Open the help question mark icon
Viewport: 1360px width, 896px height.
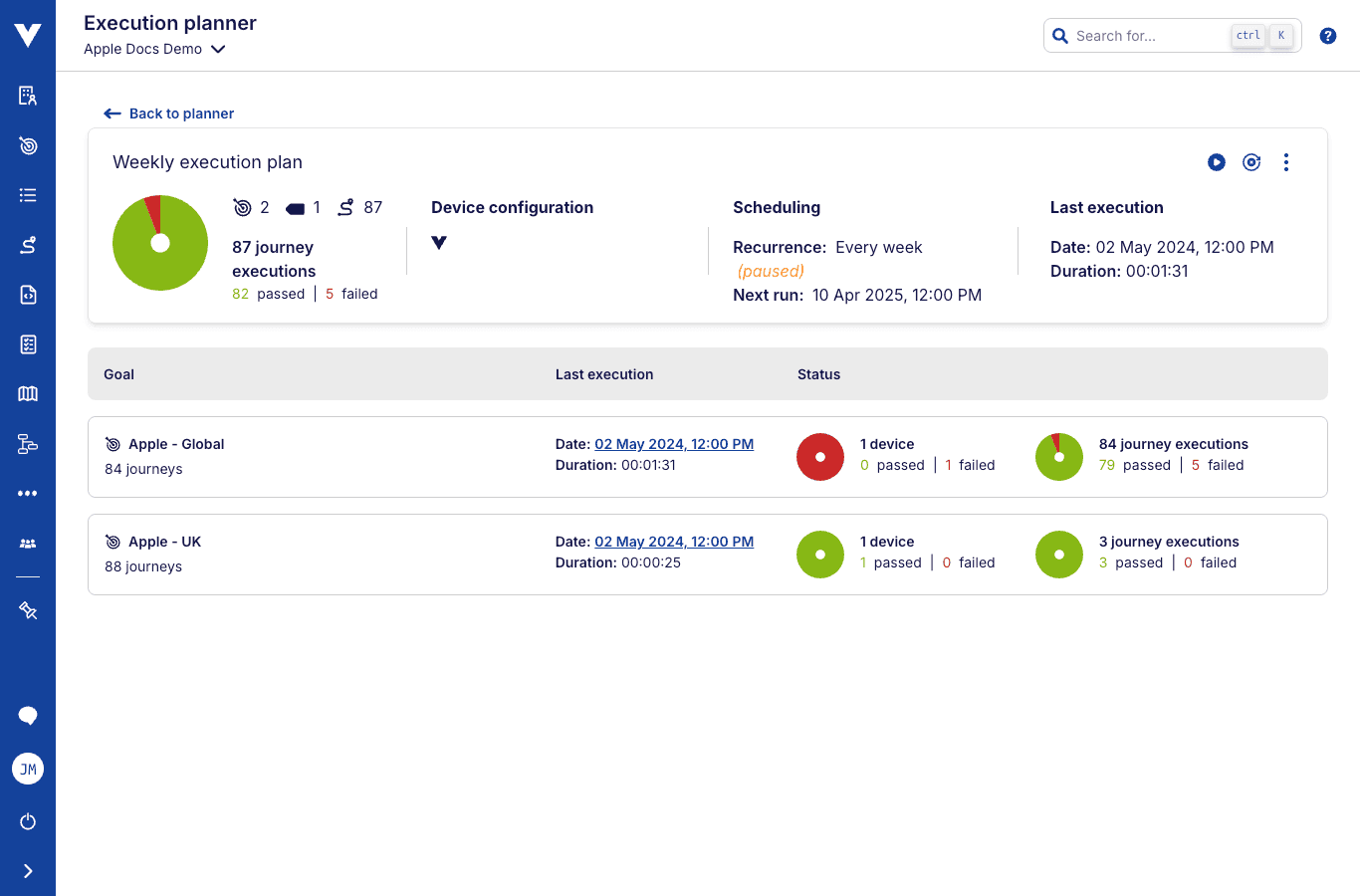click(x=1327, y=35)
